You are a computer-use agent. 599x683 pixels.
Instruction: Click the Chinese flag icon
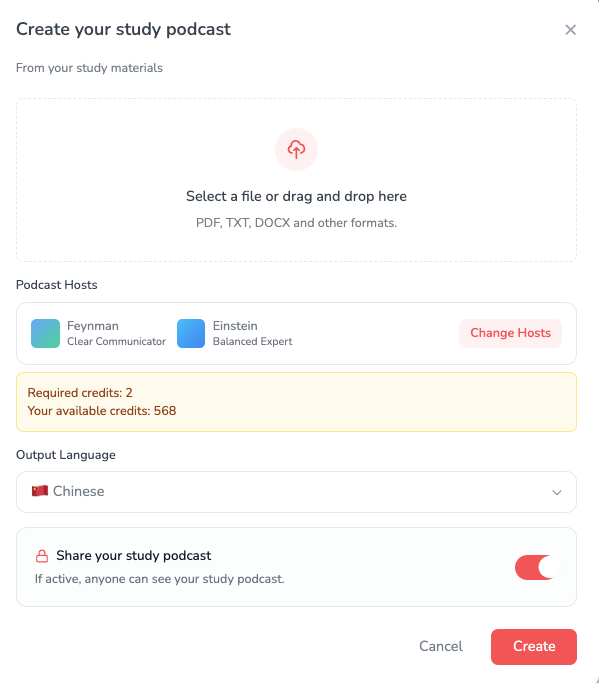coord(40,491)
